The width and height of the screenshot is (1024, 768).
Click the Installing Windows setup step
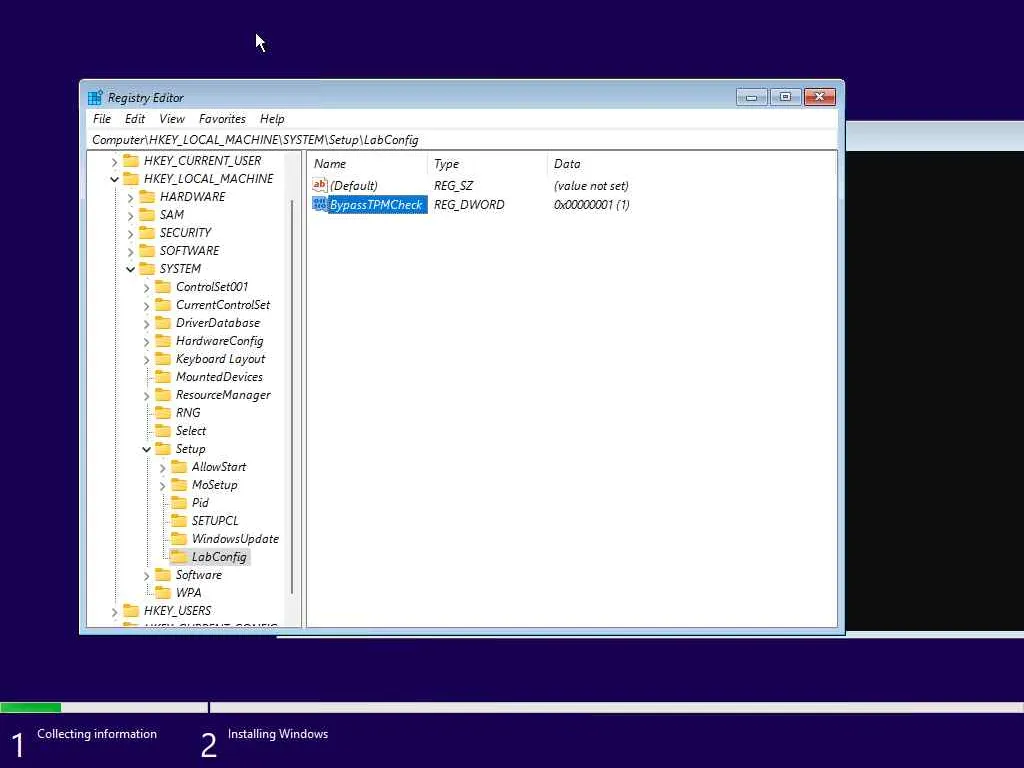[x=278, y=734]
